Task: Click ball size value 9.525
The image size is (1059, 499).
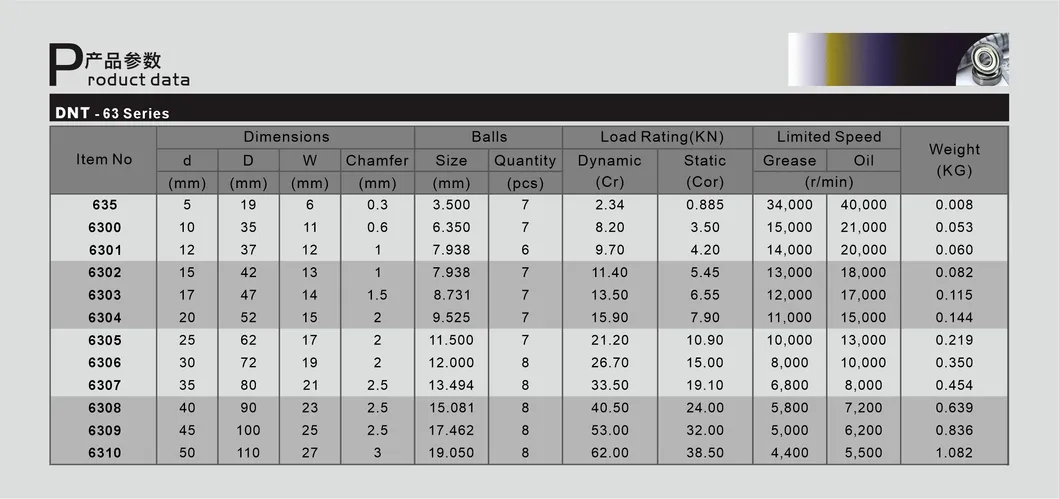Action: (453, 317)
